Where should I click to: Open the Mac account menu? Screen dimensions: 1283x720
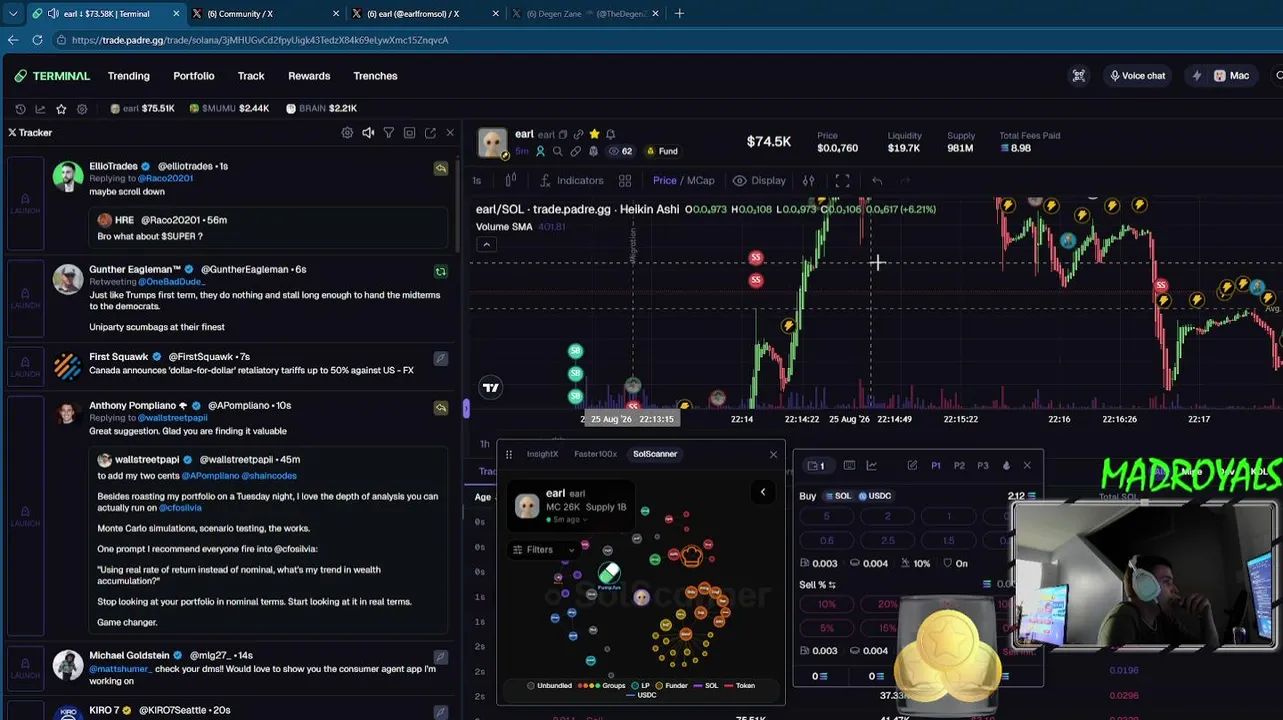pyautogui.click(x=1231, y=76)
